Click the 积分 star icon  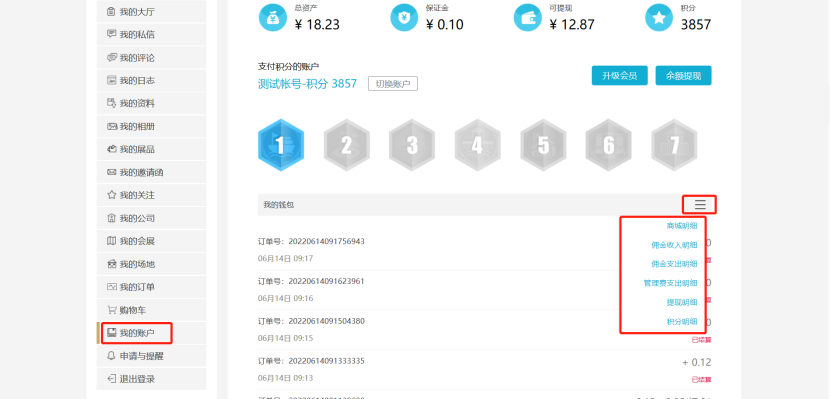point(658,17)
